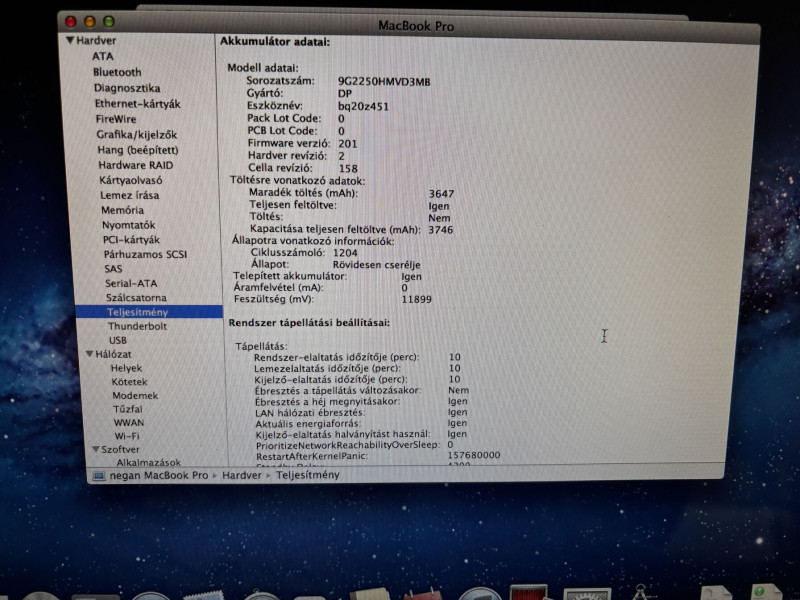This screenshot has width=800, height=600.
Task: Select Ethernet-kártyák in the sidebar
Action: coord(138,104)
